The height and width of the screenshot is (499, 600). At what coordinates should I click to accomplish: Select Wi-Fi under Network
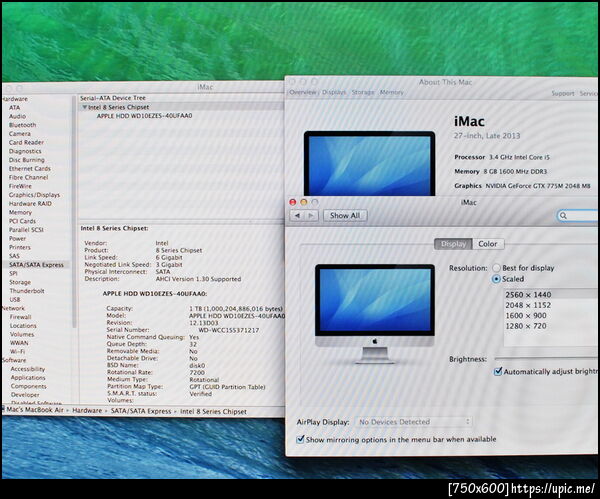point(17,352)
